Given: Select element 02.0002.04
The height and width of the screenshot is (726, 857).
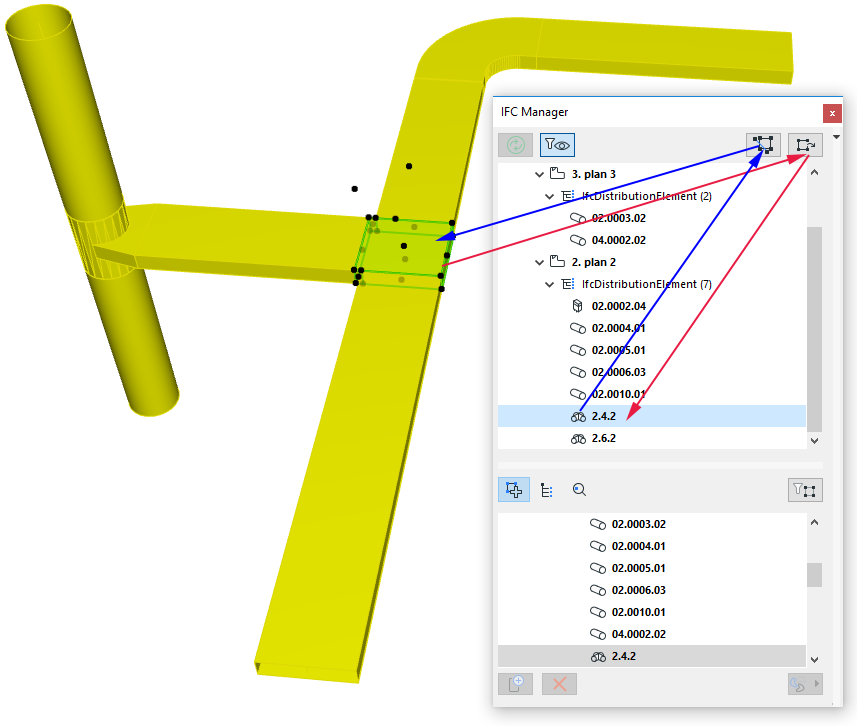Looking at the screenshot, I should tap(618, 306).
